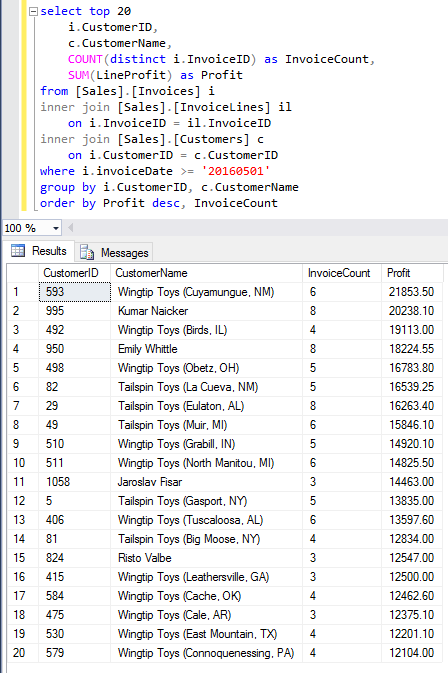Image resolution: width=448 pixels, height=673 pixels.
Task: Click CustomerID cell 1058
Action: coord(75,482)
